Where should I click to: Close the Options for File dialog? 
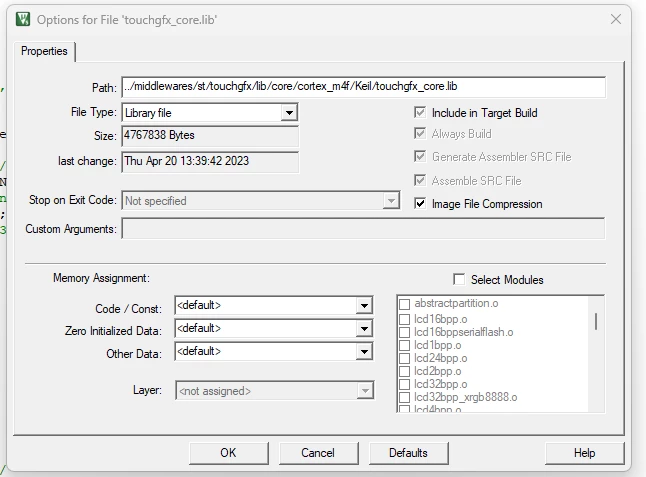(x=616, y=19)
